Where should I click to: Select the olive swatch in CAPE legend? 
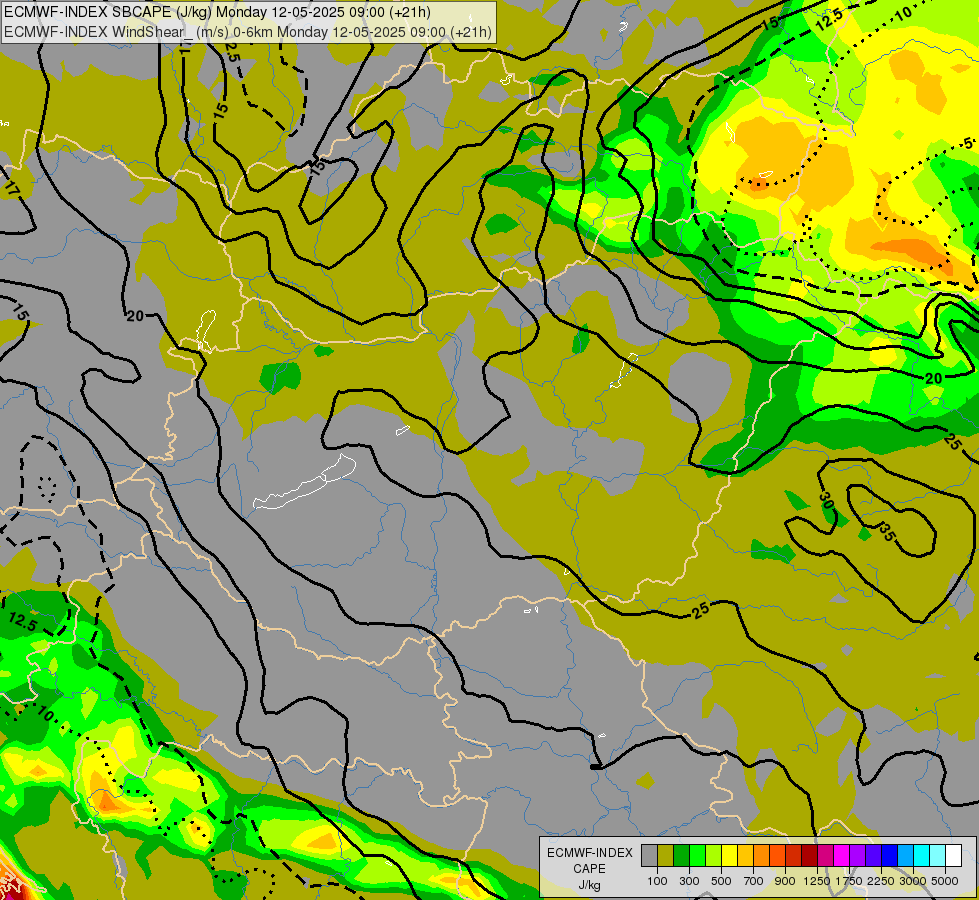click(x=666, y=856)
